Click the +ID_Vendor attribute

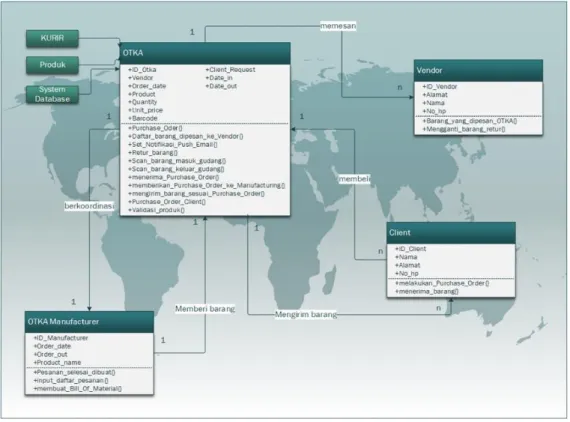coord(440,87)
